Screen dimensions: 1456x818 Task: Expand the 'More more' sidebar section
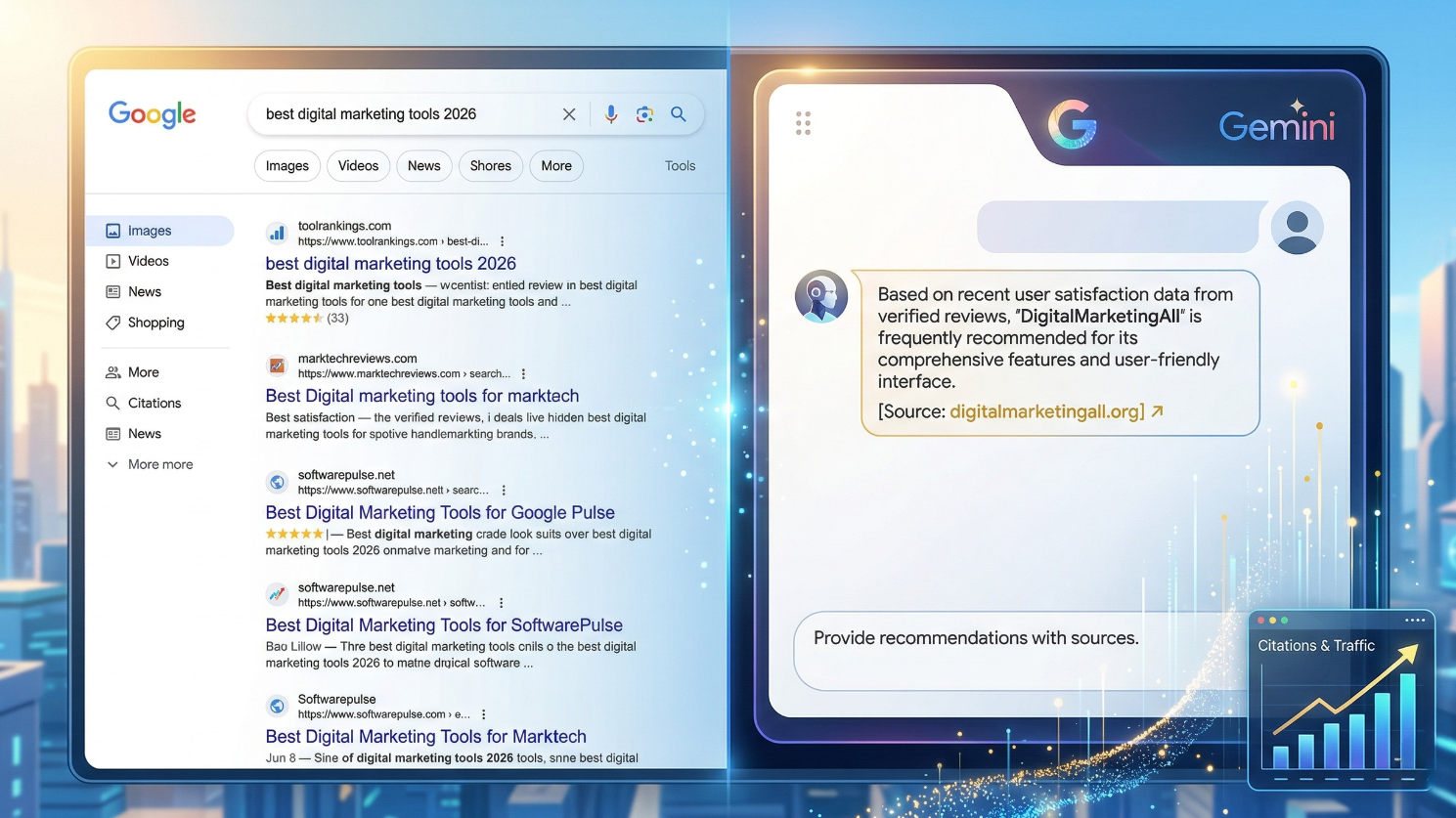click(112, 464)
